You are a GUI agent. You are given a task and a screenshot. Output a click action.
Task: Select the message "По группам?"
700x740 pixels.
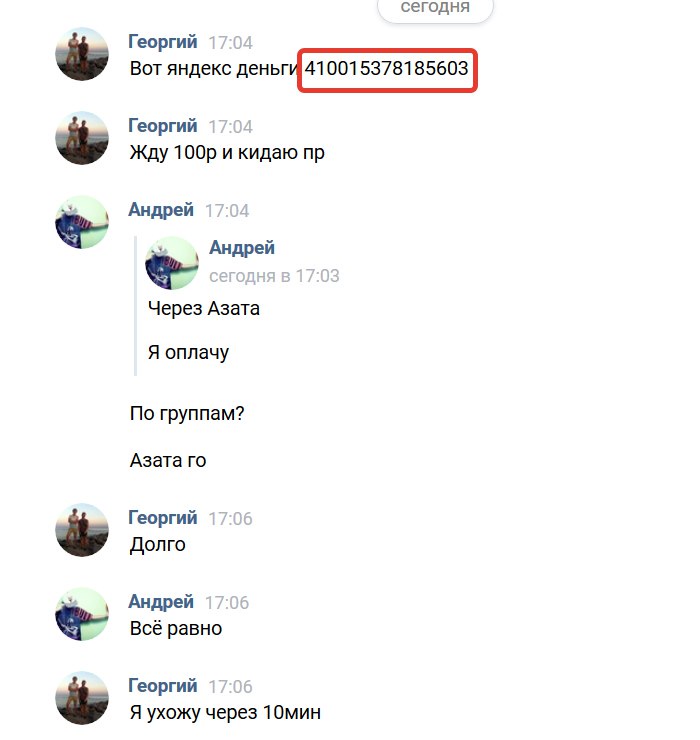(187, 414)
